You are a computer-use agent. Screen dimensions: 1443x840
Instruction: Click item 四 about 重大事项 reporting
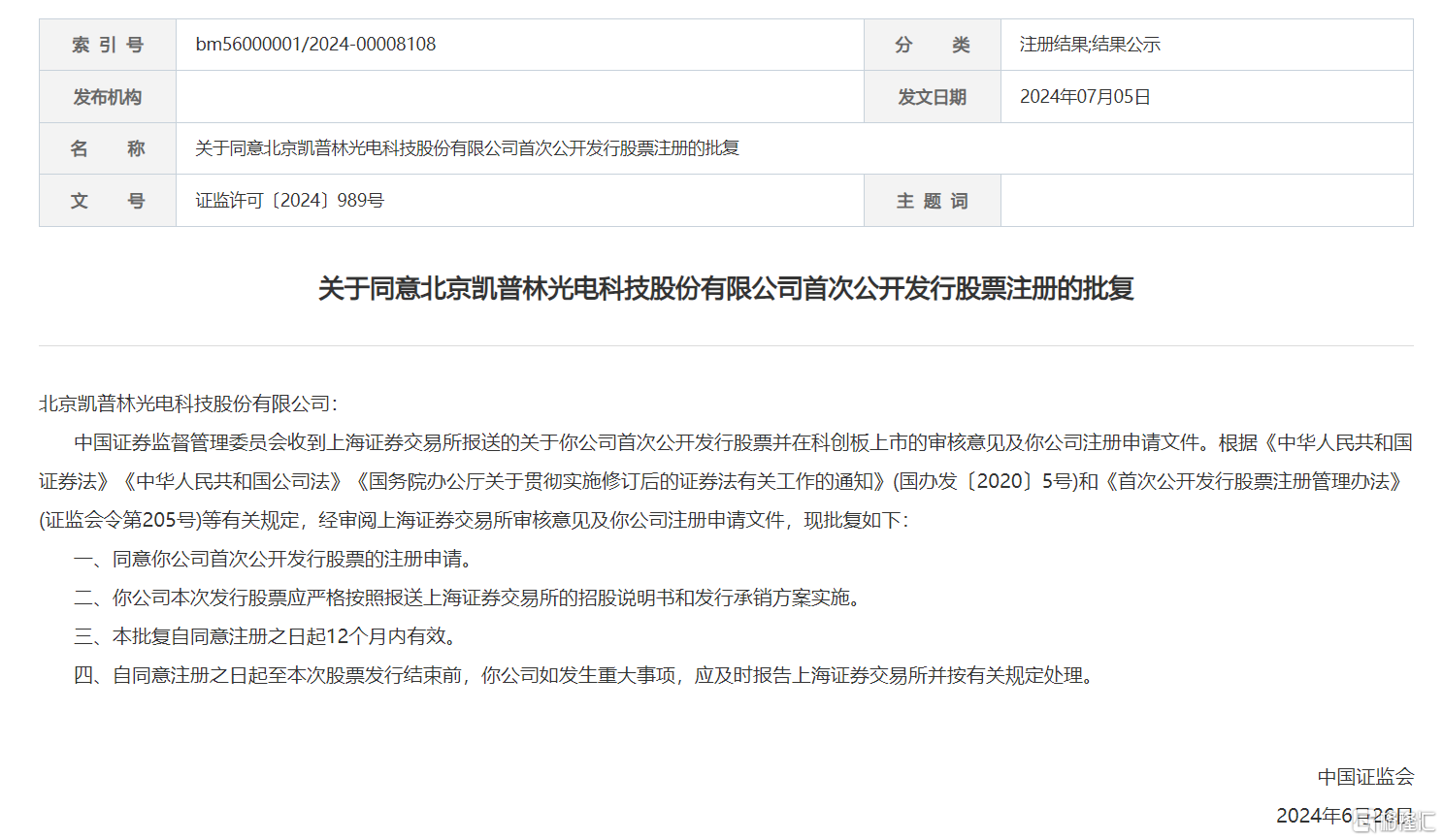[x=586, y=675]
